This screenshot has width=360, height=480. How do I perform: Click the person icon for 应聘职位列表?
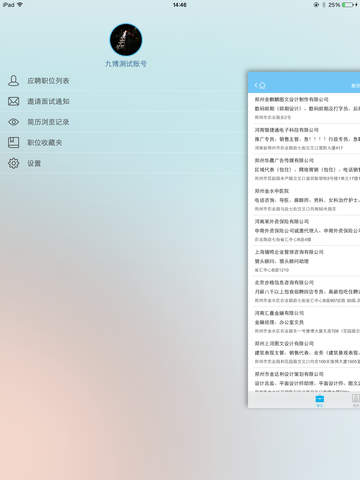coord(13,81)
